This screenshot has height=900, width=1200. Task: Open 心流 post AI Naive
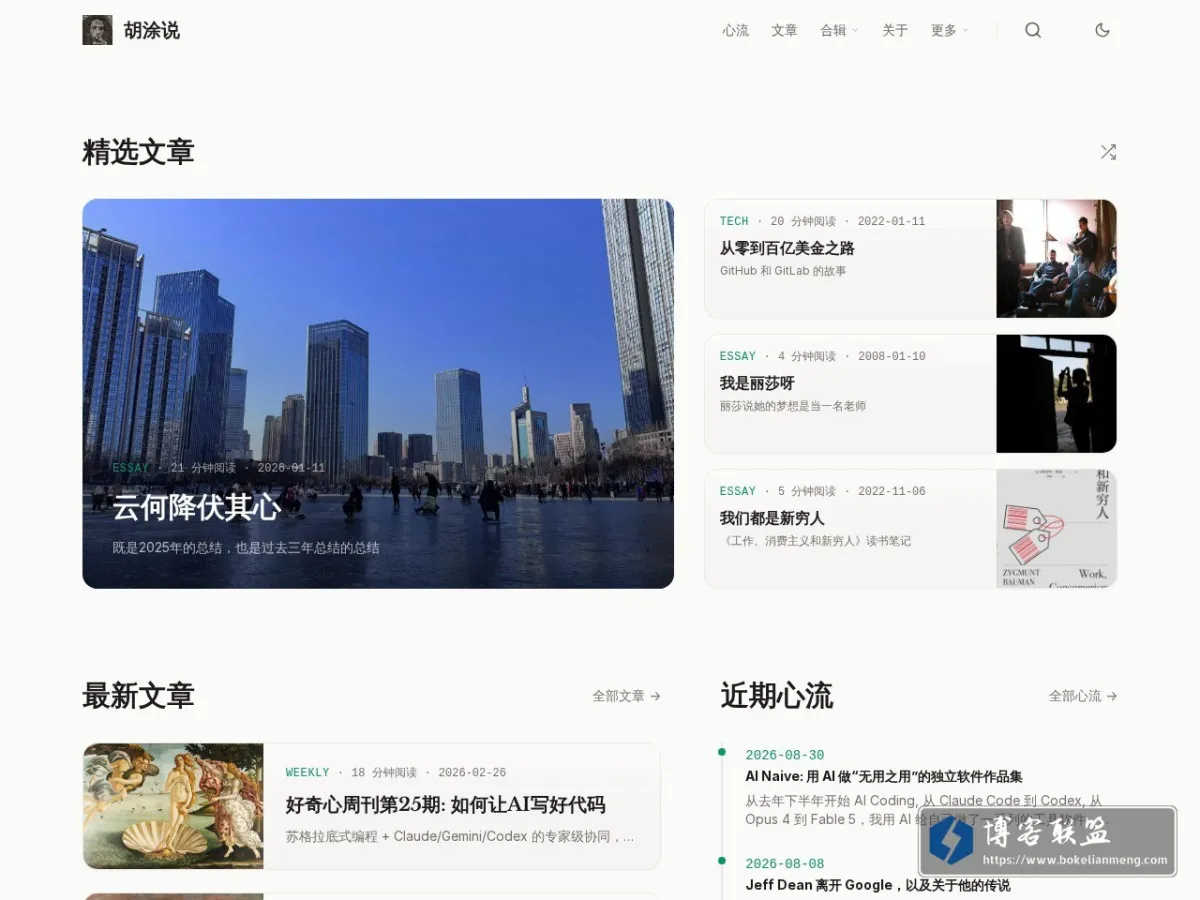tap(884, 776)
